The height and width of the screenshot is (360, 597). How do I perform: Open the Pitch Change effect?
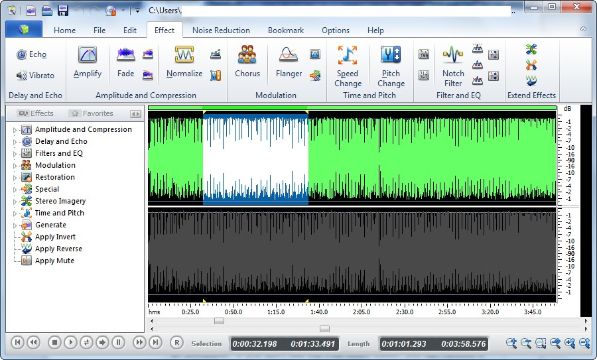[x=391, y=66]
